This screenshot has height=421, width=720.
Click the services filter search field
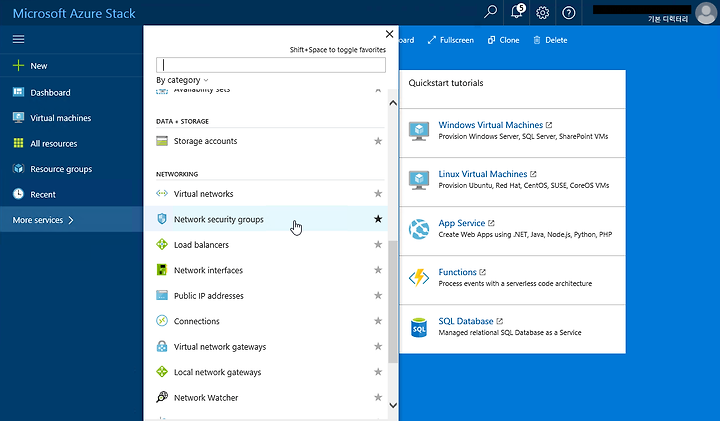pyautogui.click(x=270, y=65)
